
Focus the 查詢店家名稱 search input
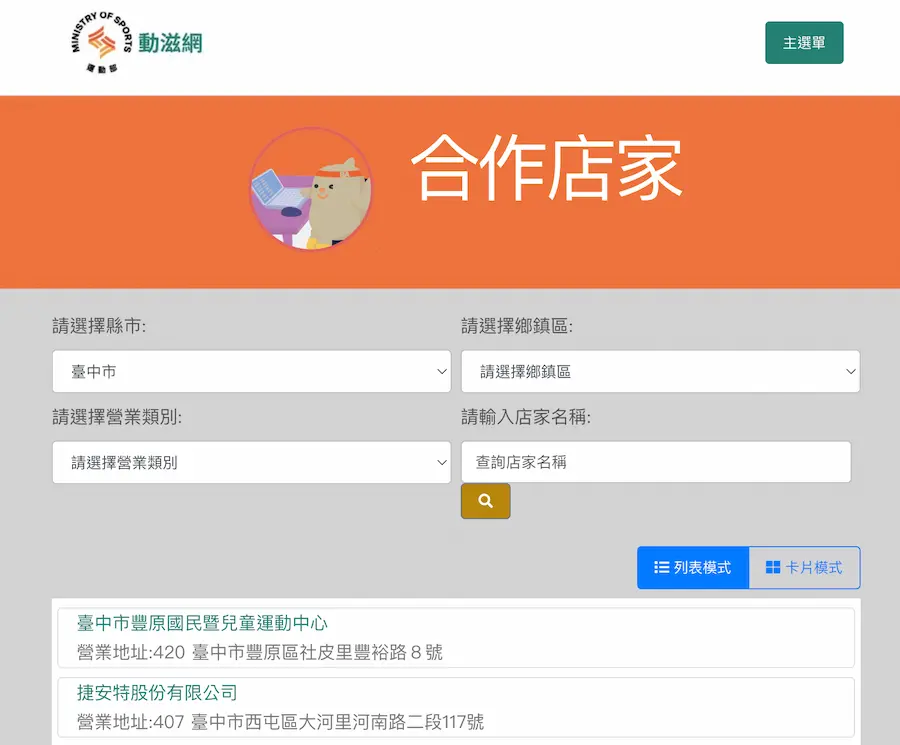(655, 463)
